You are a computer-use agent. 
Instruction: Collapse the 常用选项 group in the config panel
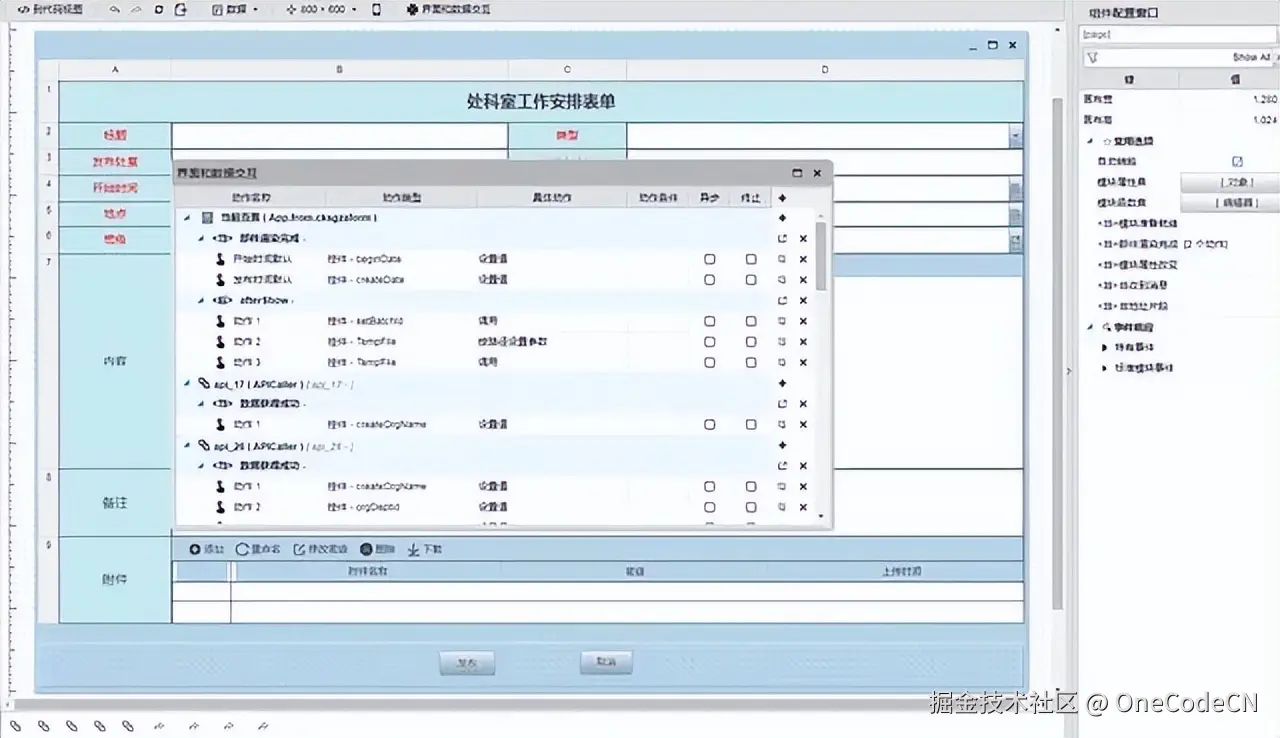pos(1090,141)
